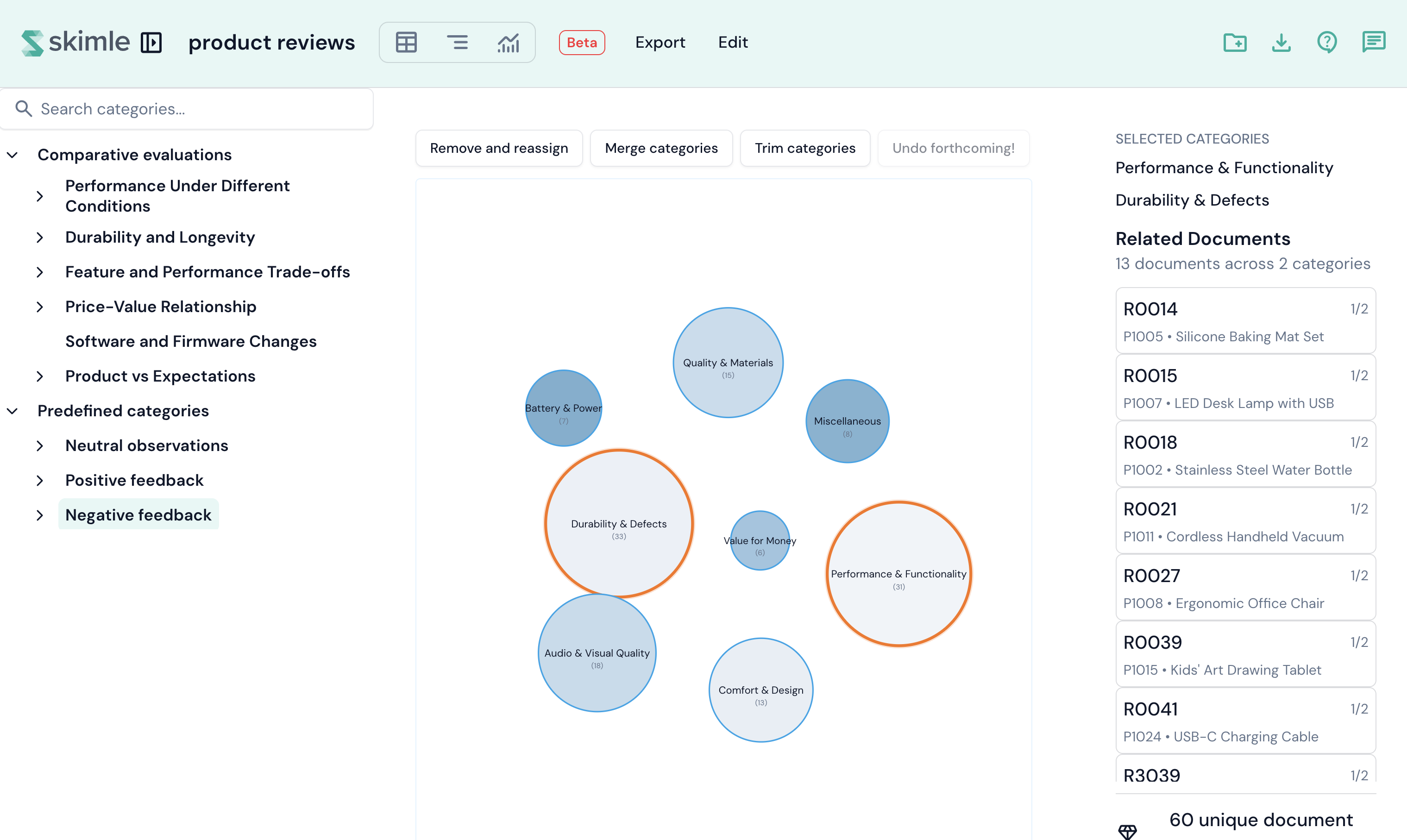Switch to the table view icon
Image resolution: width=1407 pixels, height=840 pixels.
[x=406, y=43]
